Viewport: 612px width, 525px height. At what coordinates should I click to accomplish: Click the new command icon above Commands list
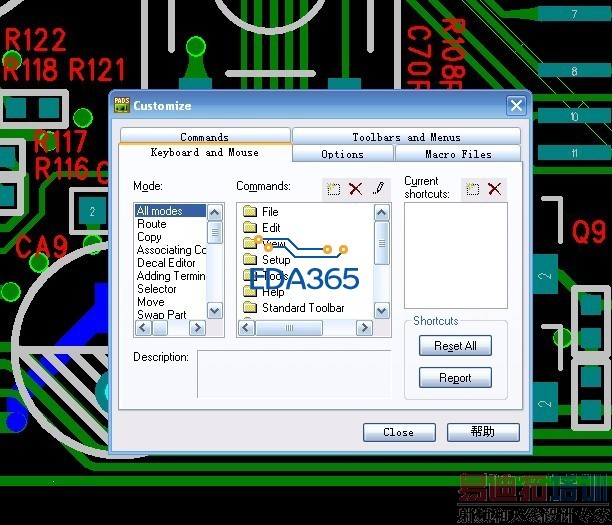pos(333,189)
